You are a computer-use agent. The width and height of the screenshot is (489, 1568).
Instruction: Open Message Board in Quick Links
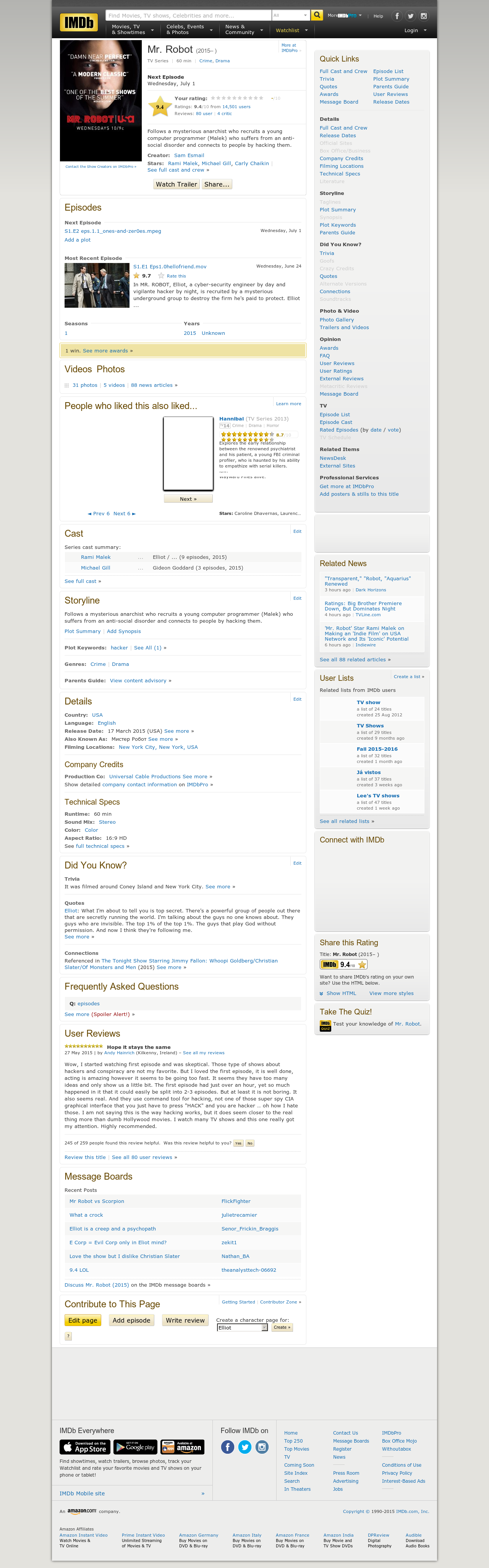[x=339, y=102]
